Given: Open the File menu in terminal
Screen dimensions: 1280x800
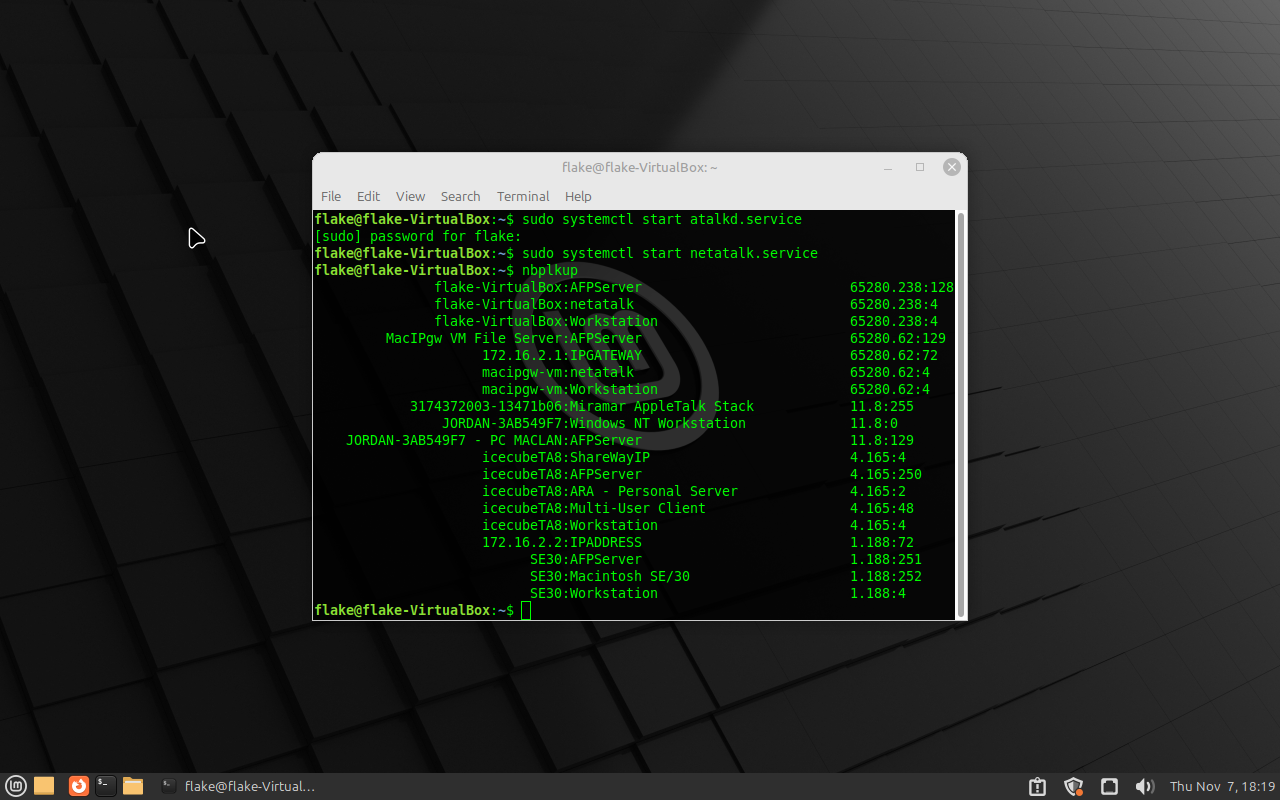Looking at the screenshot, I should (x=331, y=196).
